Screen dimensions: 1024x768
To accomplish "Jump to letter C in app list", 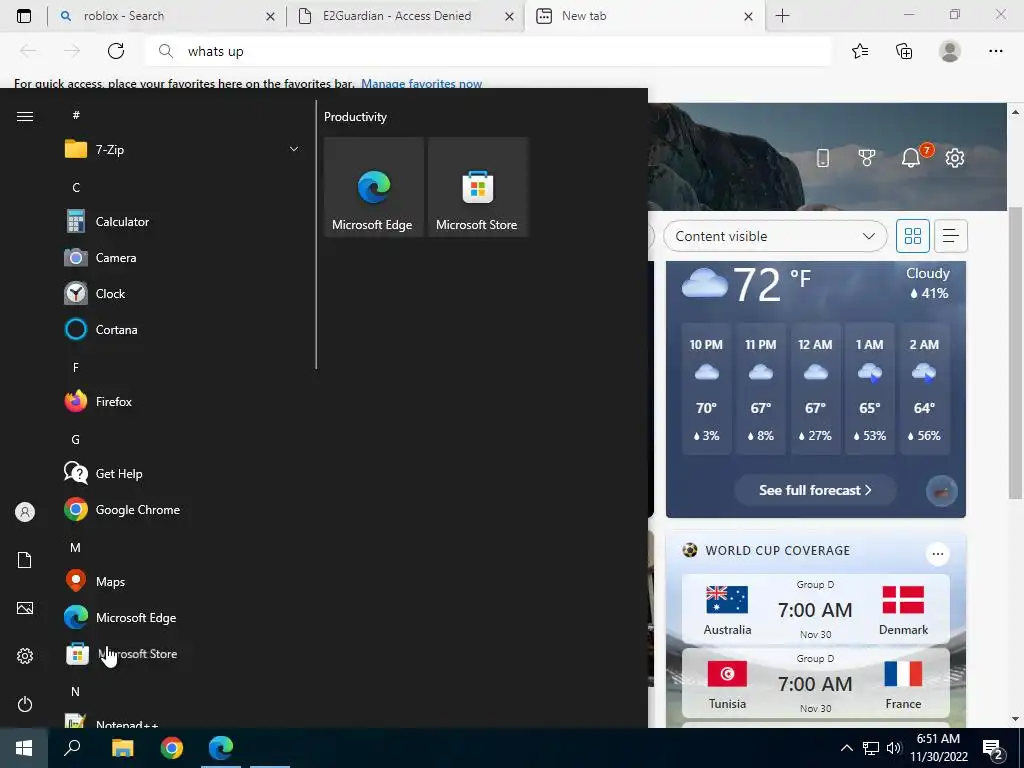I will pyautogui.click(x=76, y=187).
